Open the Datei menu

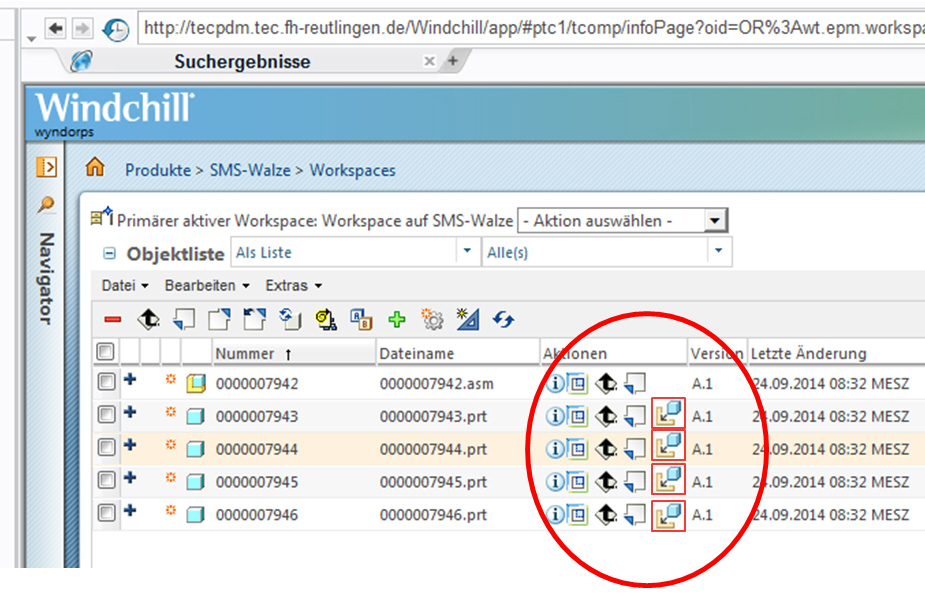coord(124,286)
